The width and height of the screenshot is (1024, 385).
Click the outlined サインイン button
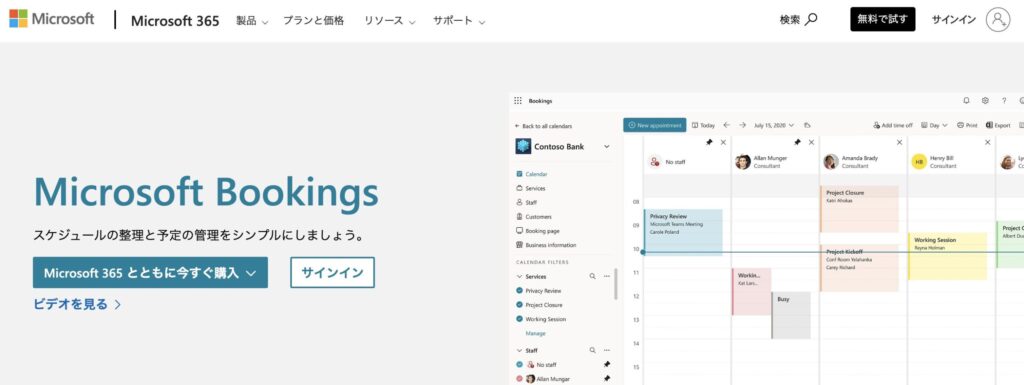(x=332, y=273)
